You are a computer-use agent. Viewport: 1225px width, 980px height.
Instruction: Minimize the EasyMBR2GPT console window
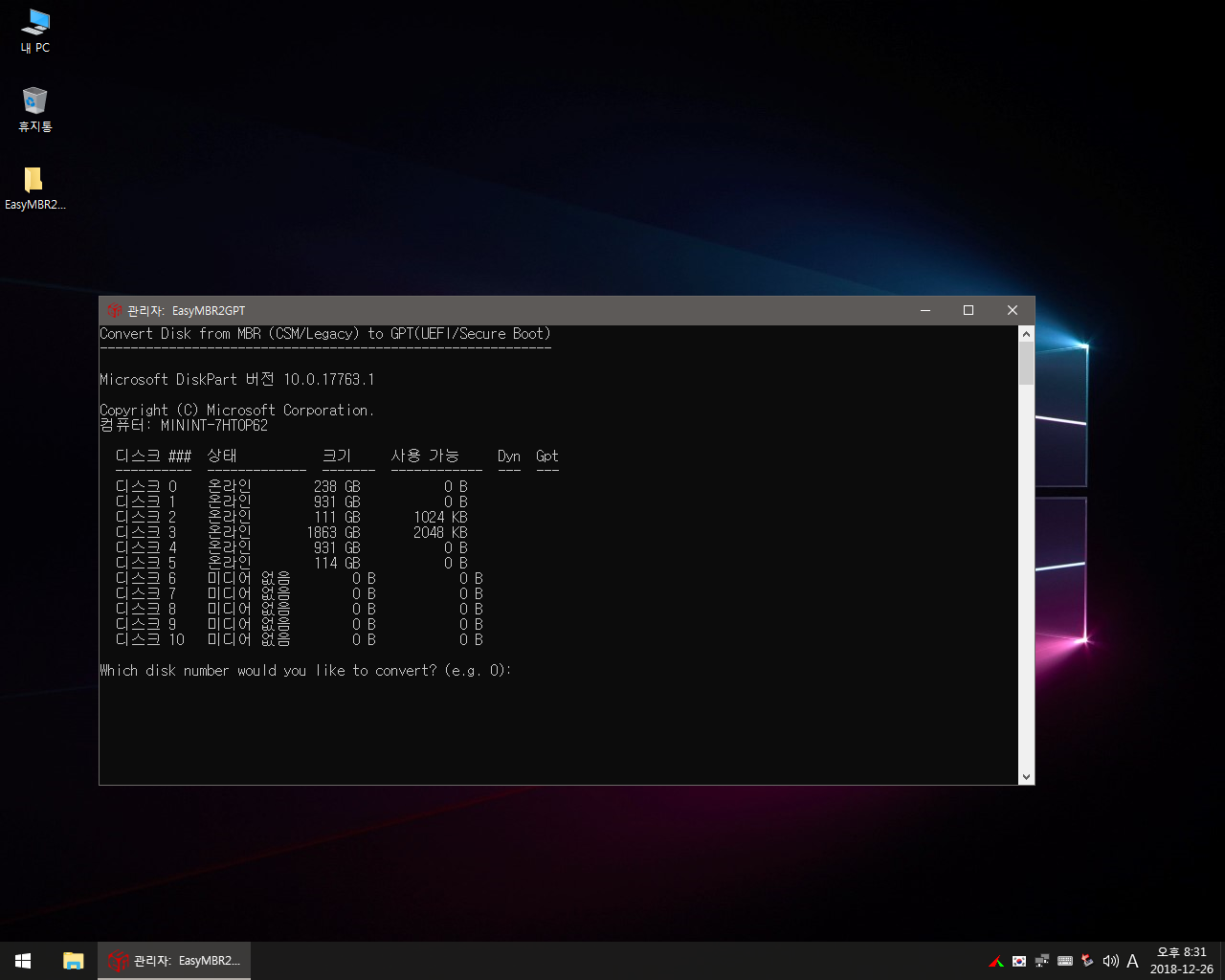925,310
